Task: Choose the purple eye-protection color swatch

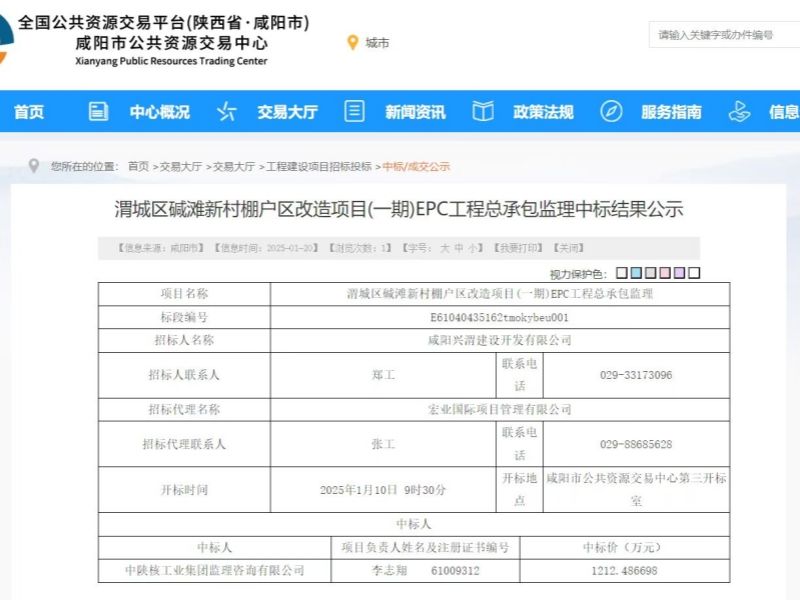Action: tap(680, 273)
